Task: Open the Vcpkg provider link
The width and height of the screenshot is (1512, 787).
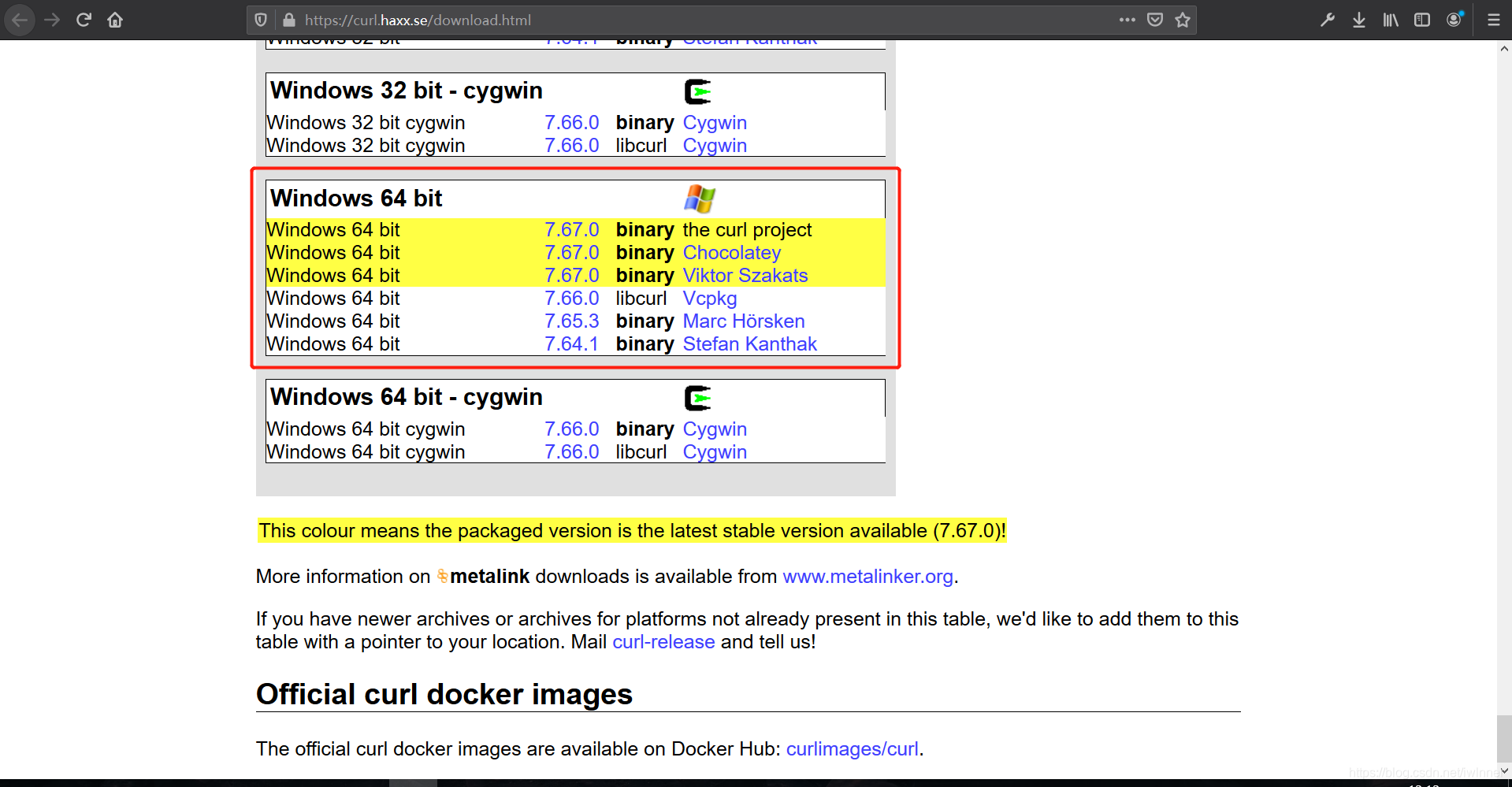Action: pos(710,299)
